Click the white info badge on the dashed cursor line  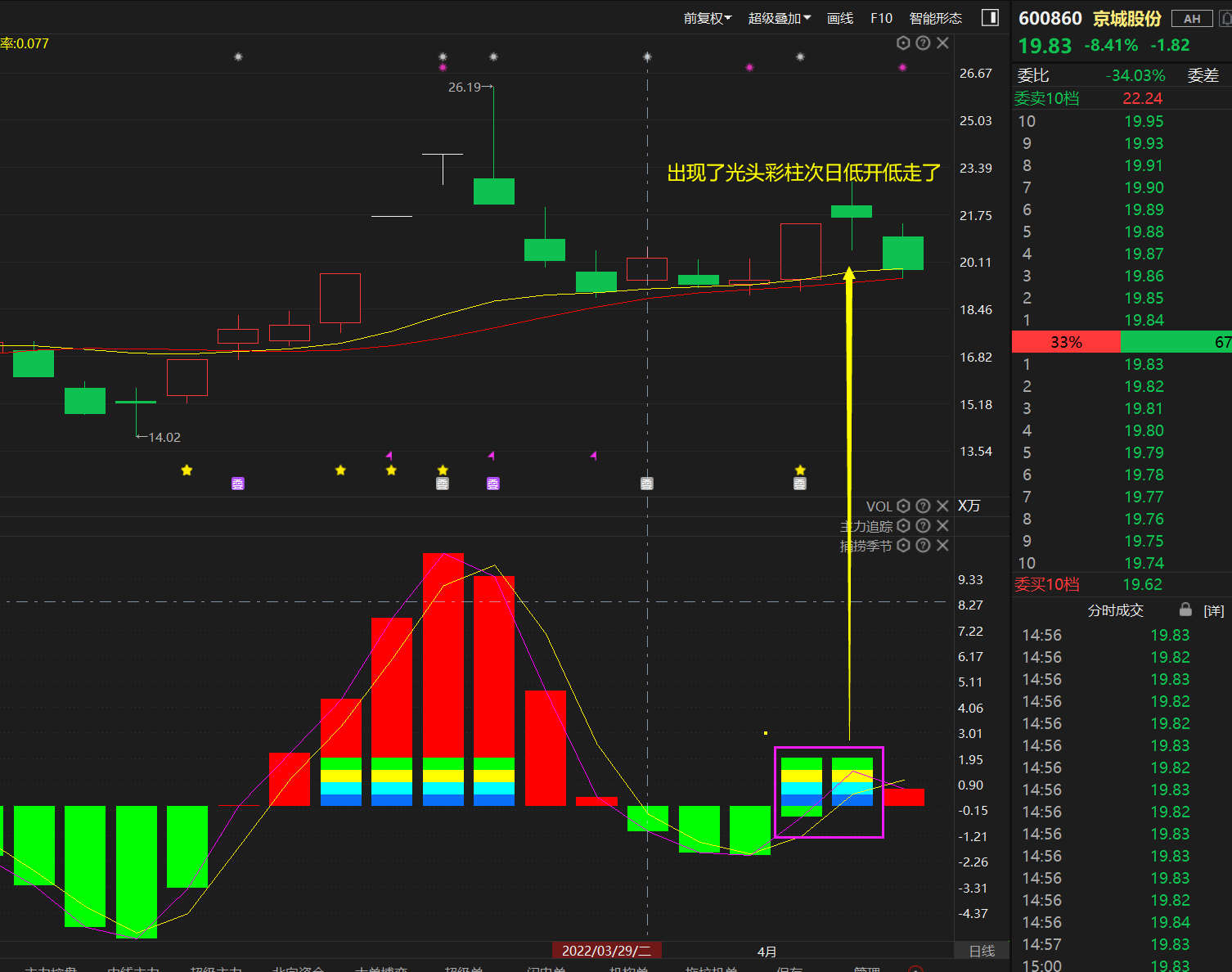coord(646,484)
